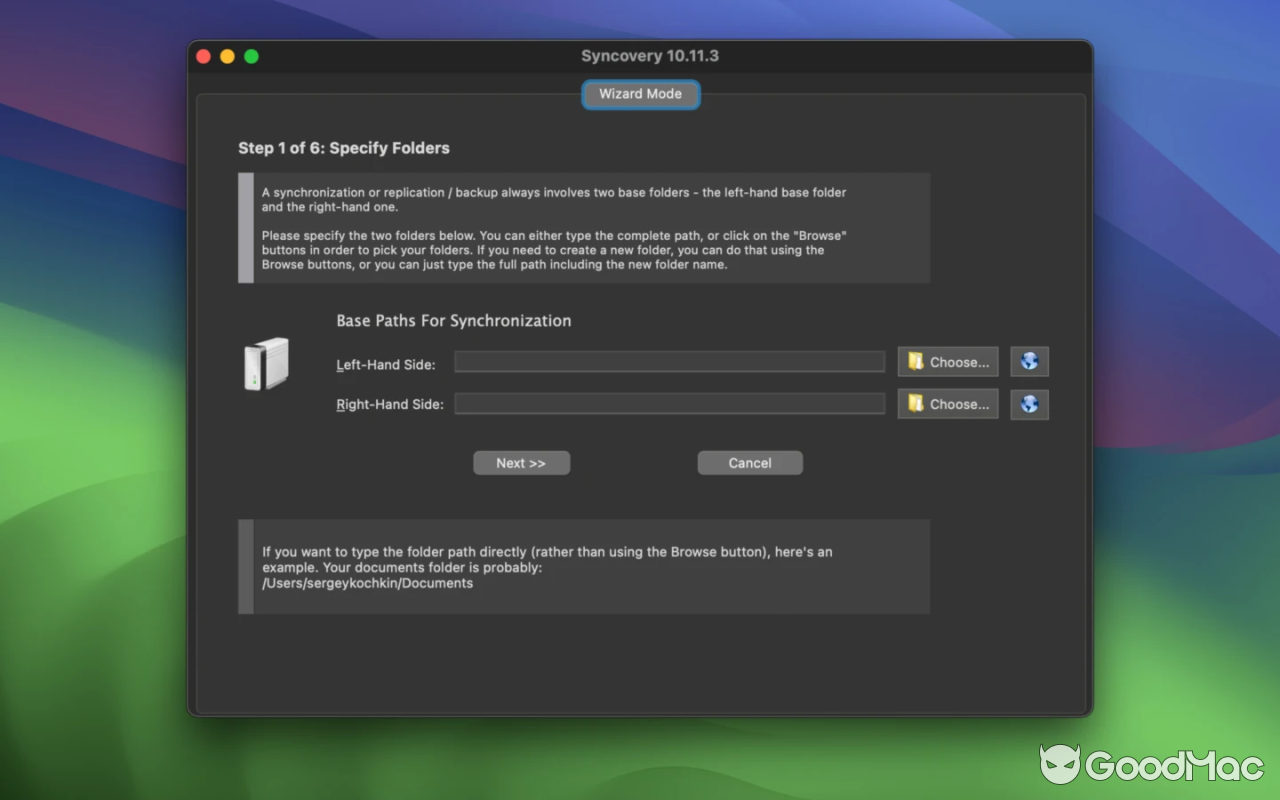Focus the Right-Hand Side path field
This screenshot has height=800, width=1280.
click(669, 403)
